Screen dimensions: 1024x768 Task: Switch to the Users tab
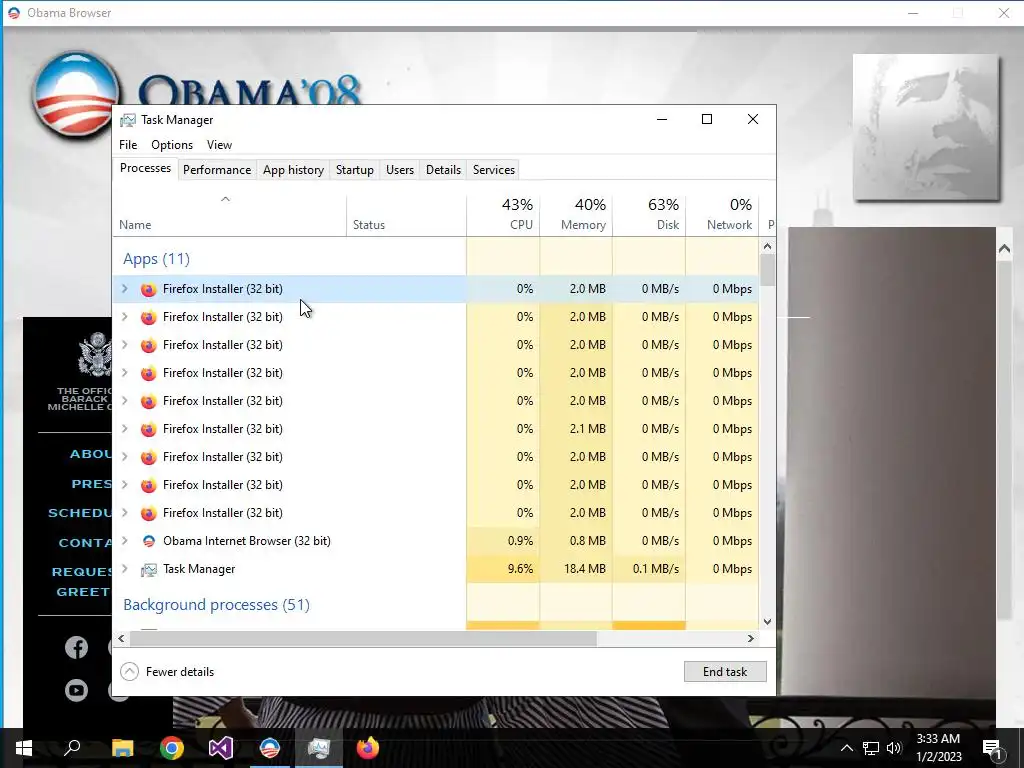click(400, 170)
